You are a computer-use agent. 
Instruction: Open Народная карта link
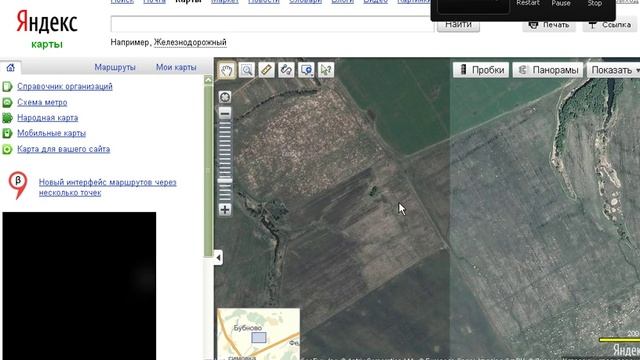(x=47, y=118)
